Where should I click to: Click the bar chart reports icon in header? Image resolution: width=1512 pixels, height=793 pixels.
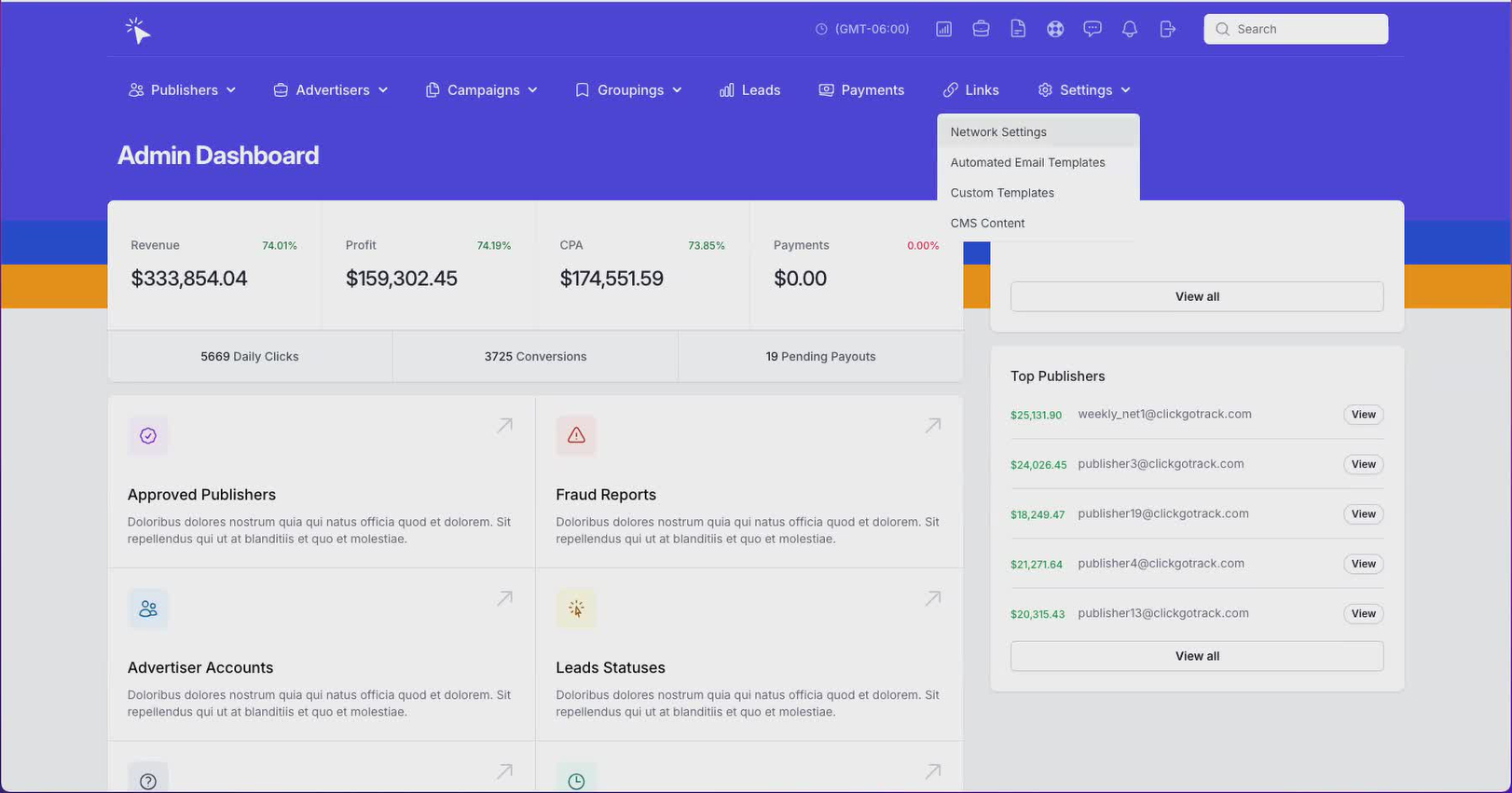click(943, 29)
